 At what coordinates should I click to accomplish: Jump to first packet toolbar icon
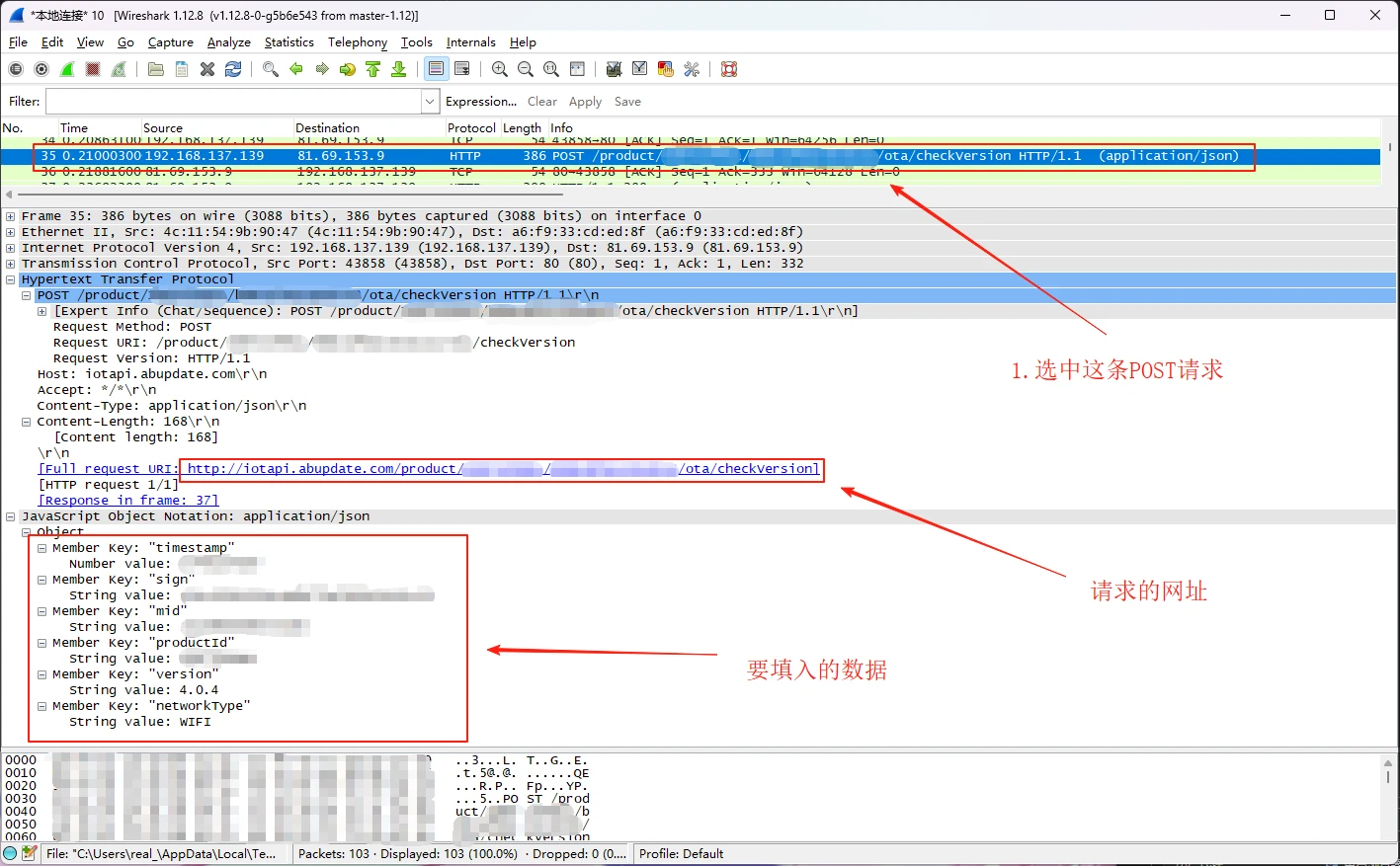pyautogui.click(x=373, y=69)
